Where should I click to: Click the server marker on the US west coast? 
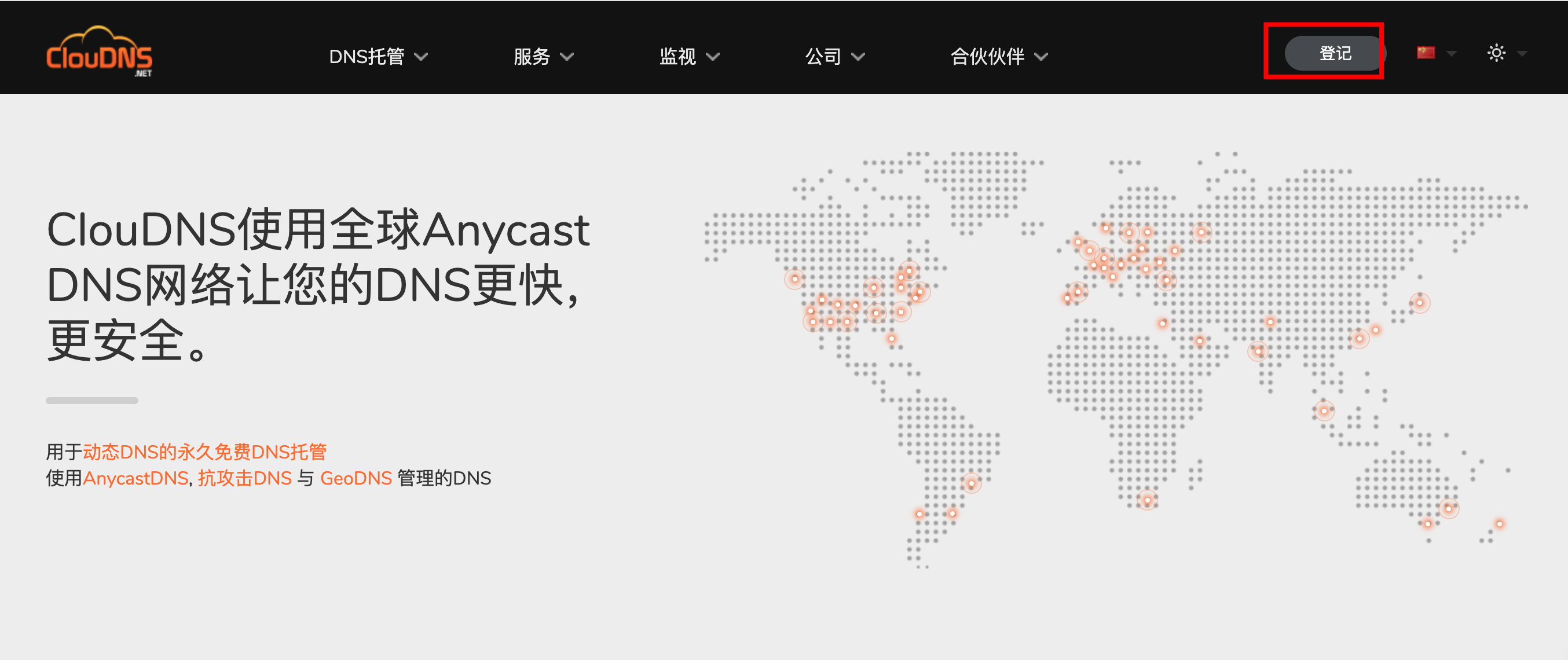[794, 279]
